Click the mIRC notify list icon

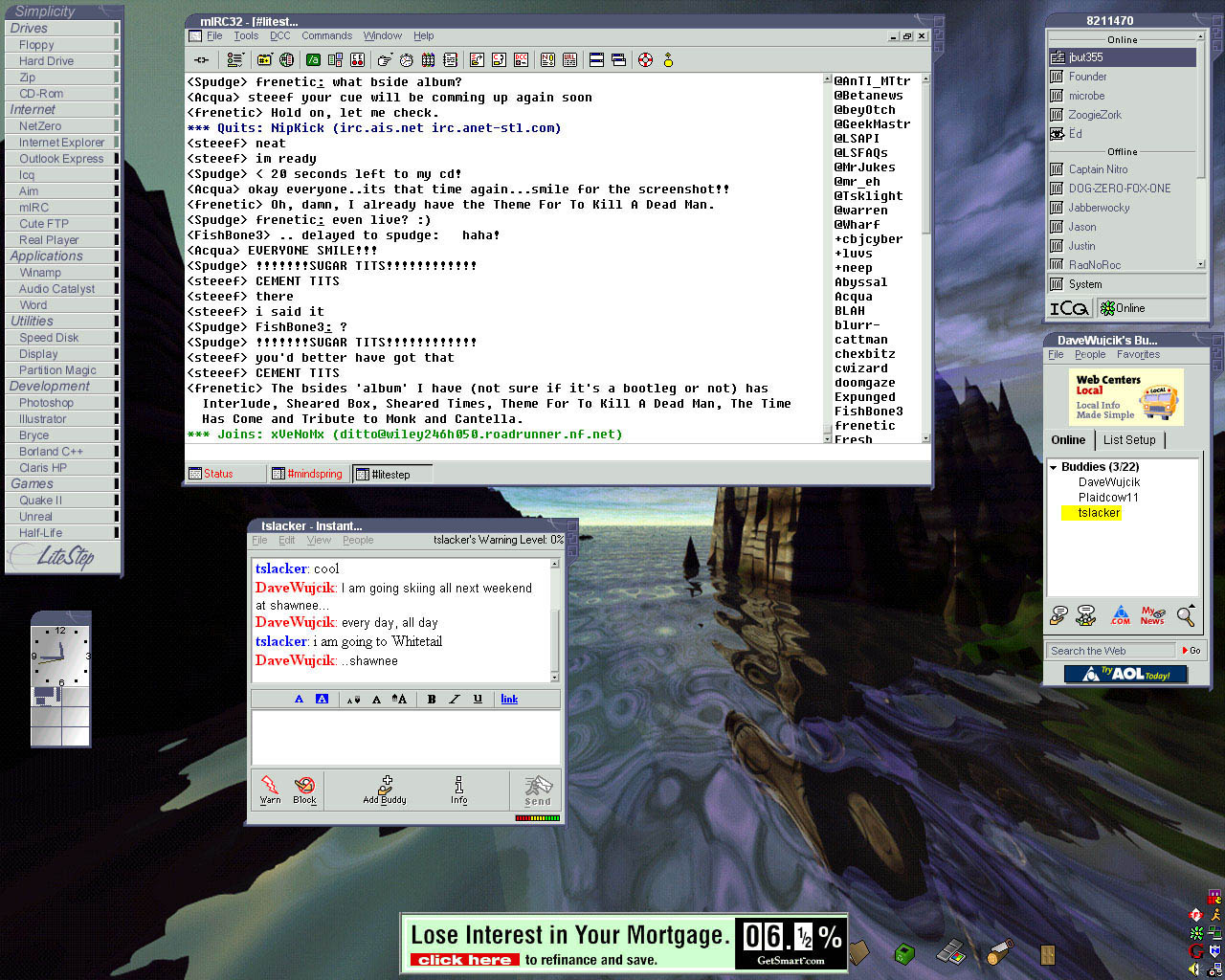547,60
